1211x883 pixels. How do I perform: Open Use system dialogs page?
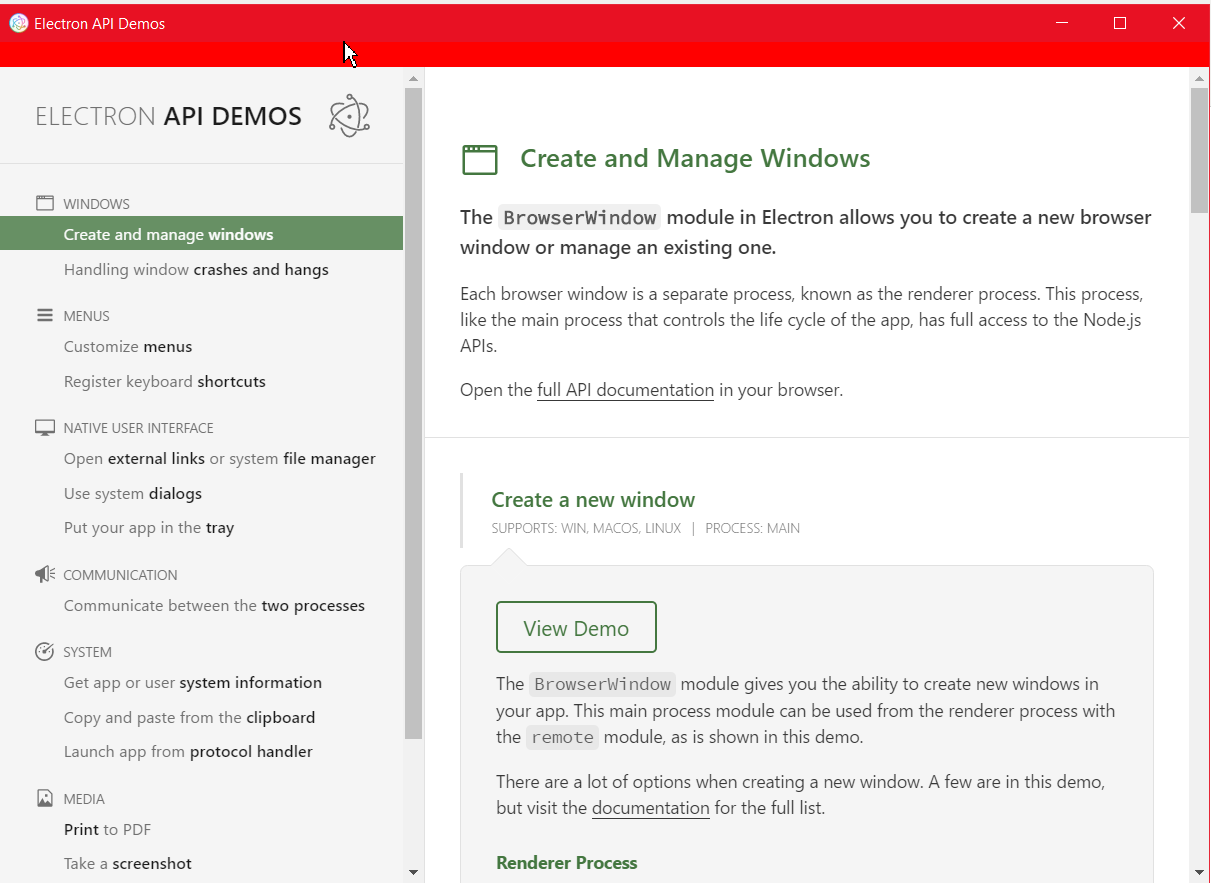click(133, 493)
